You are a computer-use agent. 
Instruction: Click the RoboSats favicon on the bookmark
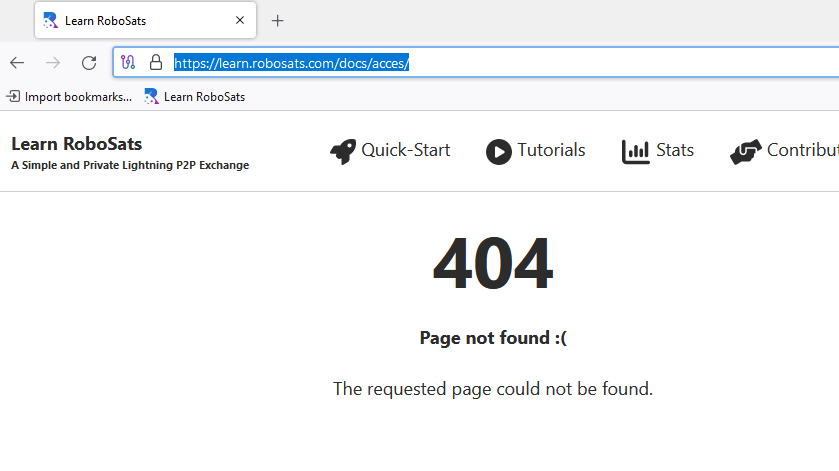(151, 97)
